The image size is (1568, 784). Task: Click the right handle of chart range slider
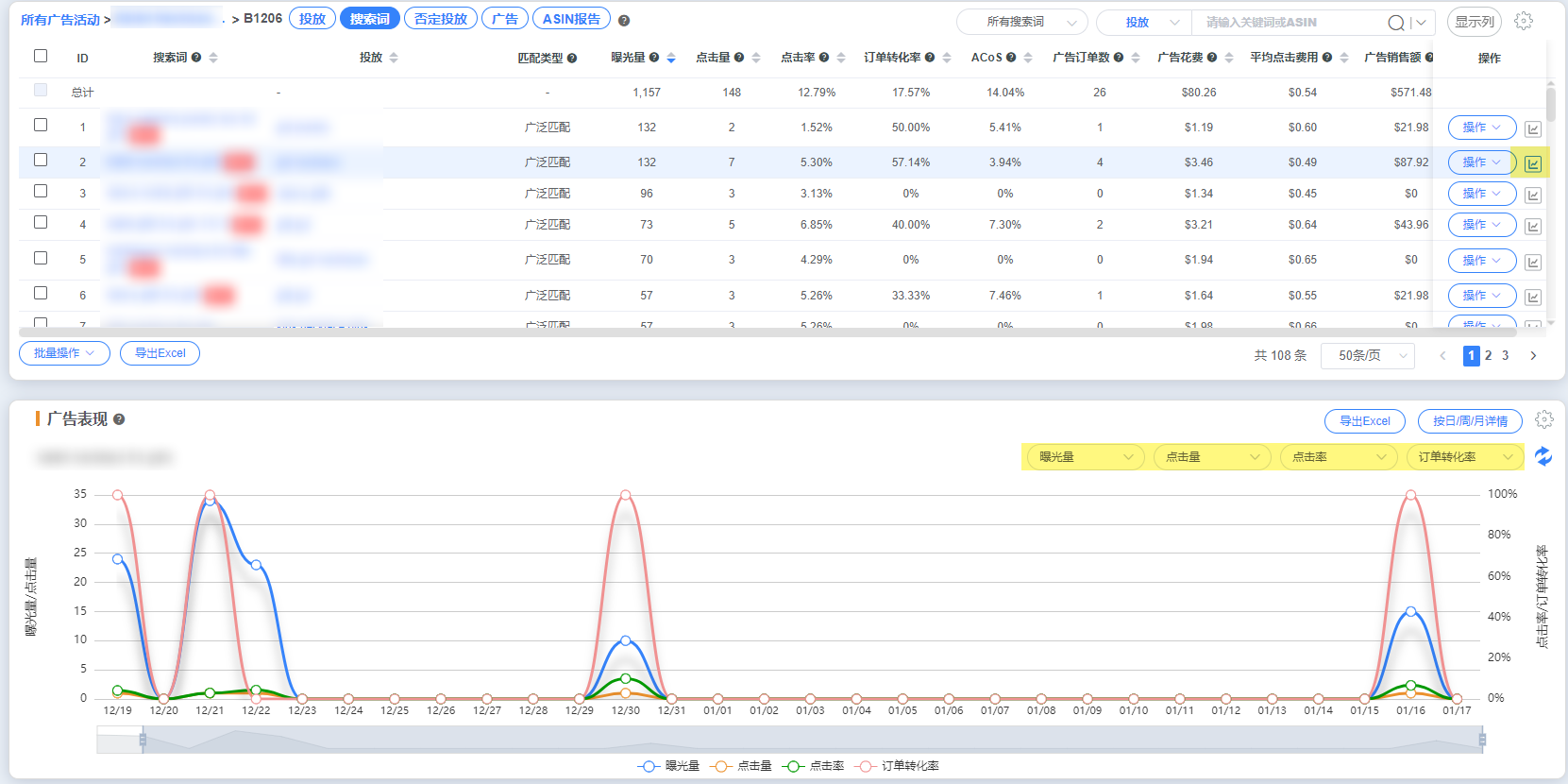pyautogui.click(x=1482, y=740)
